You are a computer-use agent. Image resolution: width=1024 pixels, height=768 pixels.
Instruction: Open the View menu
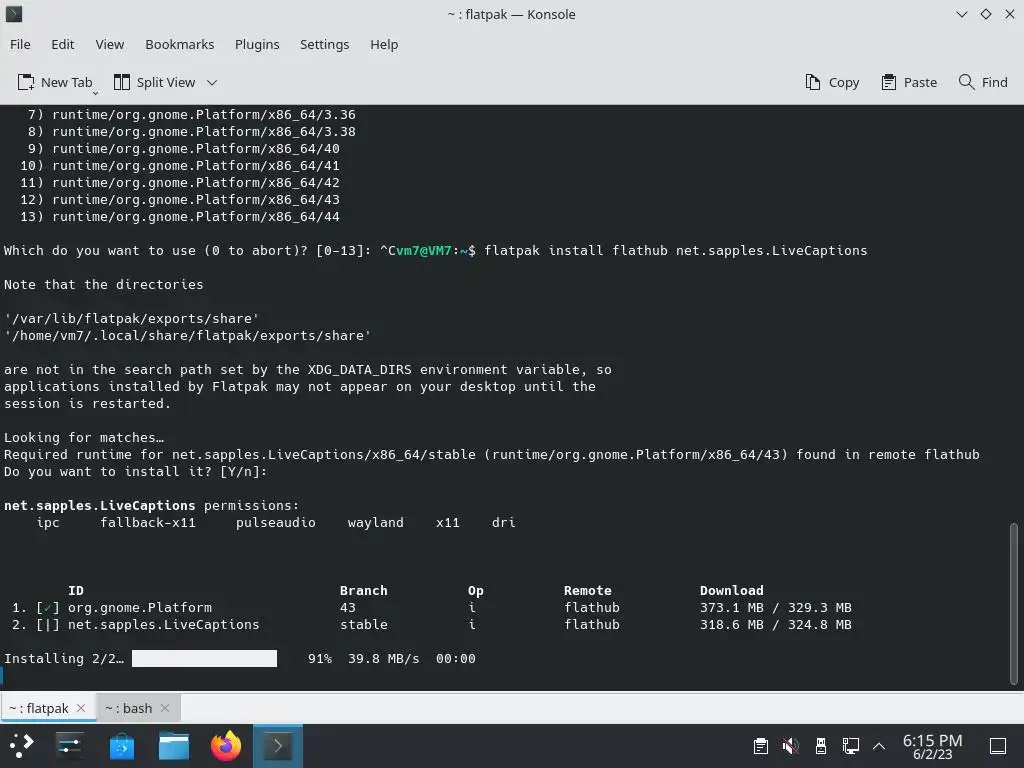(110, 44)
